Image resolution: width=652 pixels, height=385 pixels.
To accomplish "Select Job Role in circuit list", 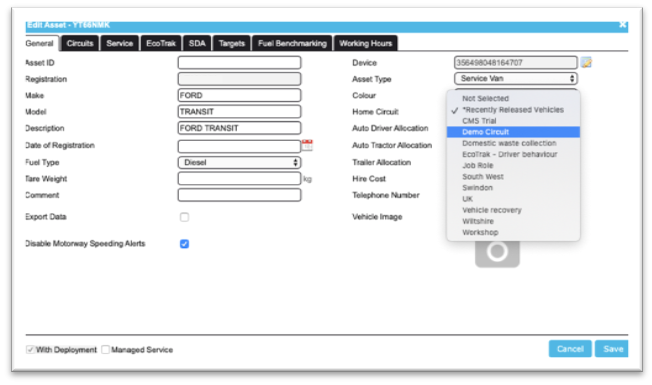I will pyautogui.click(x=513, y=165).
